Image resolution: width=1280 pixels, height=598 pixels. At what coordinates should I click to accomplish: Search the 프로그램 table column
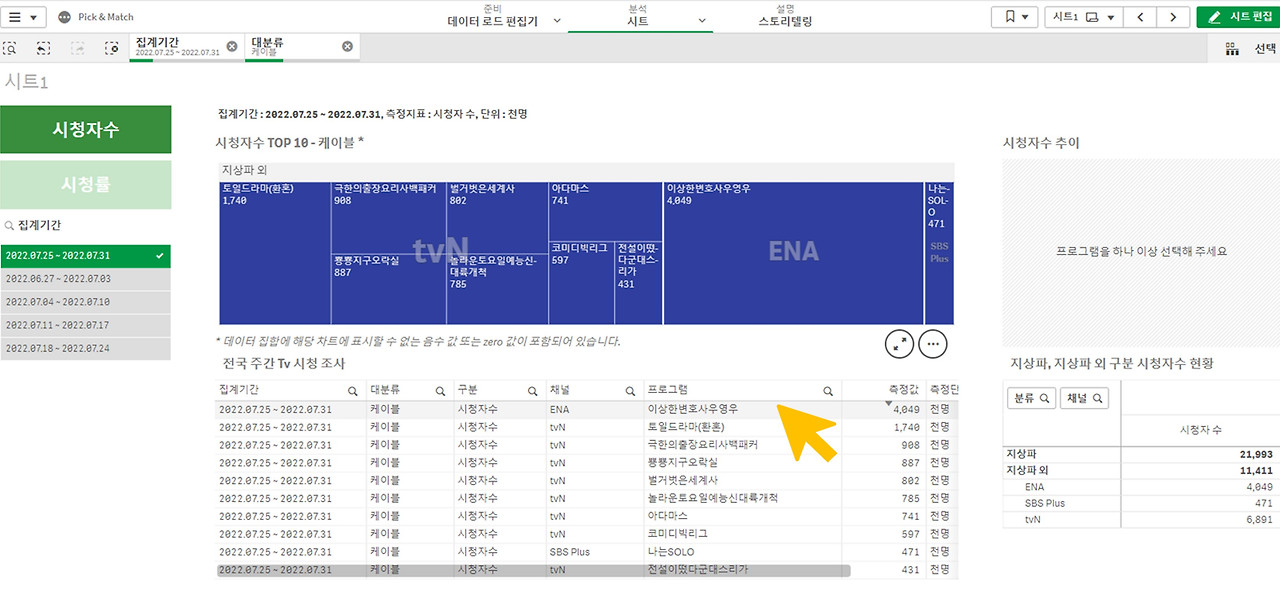(828, 391)
